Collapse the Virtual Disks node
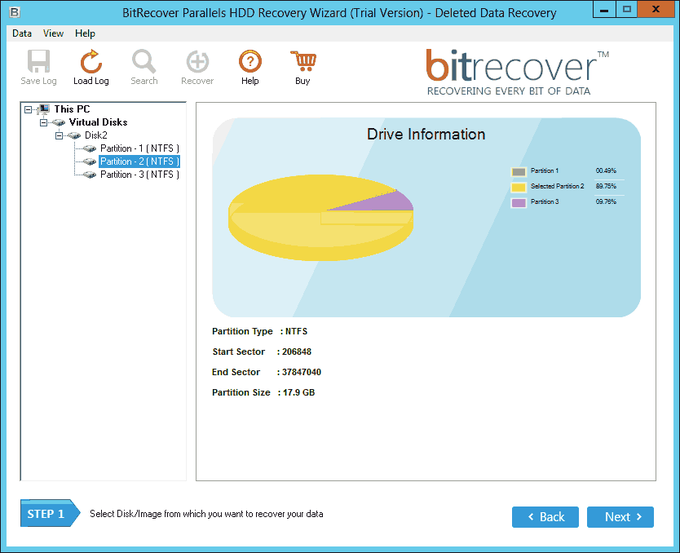This screenshot has width=680, height=553. tap(44, 123)
